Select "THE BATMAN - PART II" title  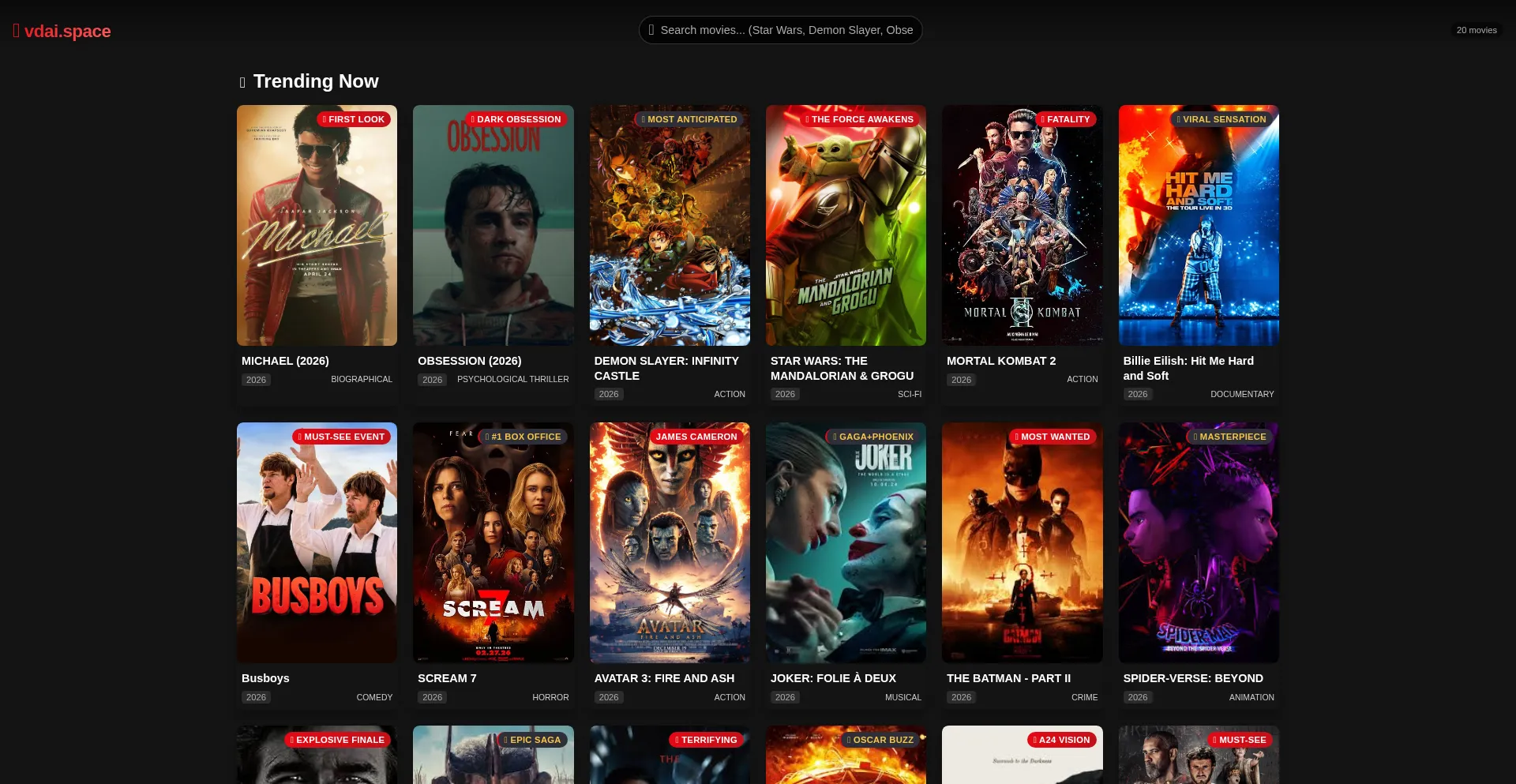pos(1008,678)
